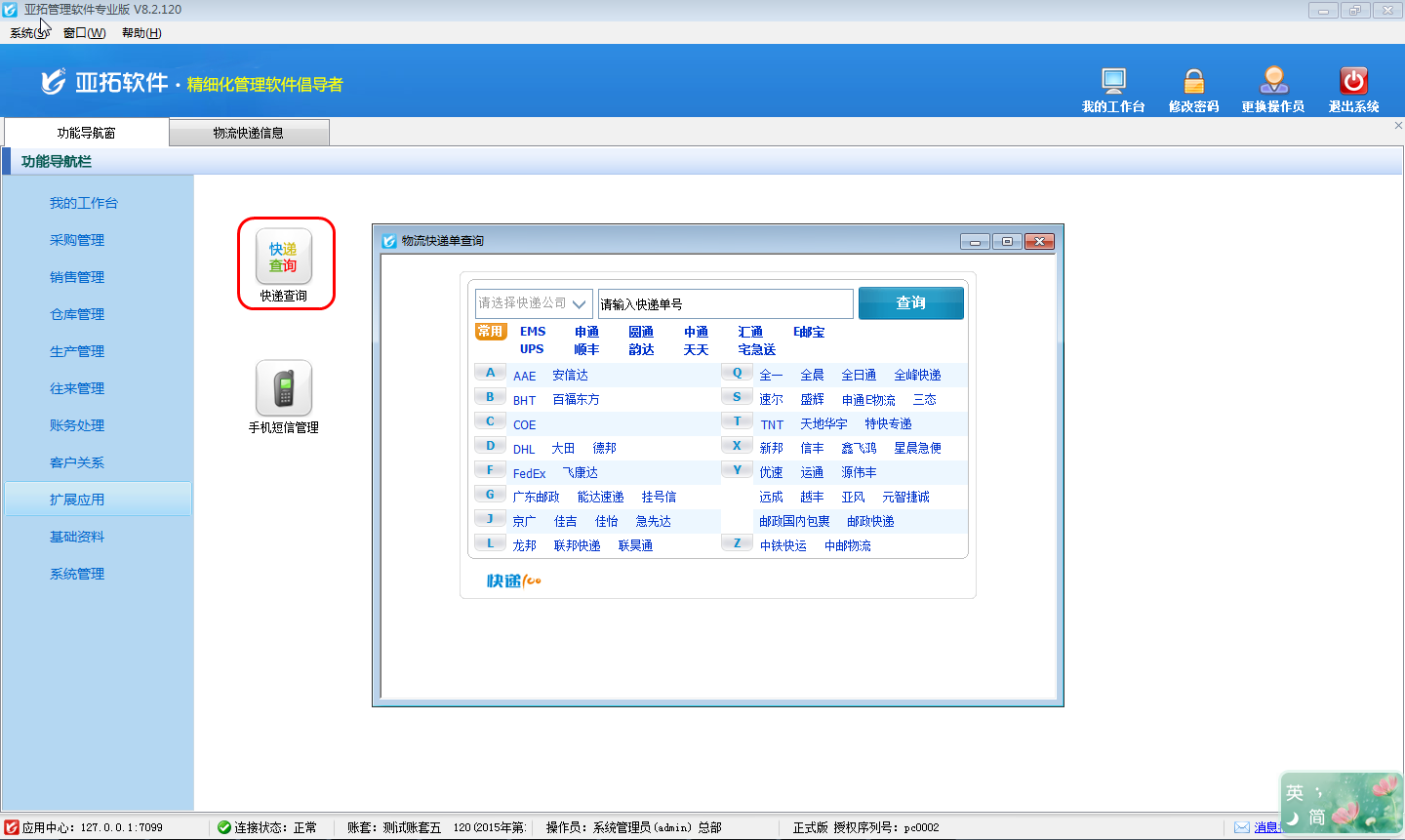The width and height of the screenshot is (1405, 840).
Task: Open the 系统 menu
Action: 28,33
